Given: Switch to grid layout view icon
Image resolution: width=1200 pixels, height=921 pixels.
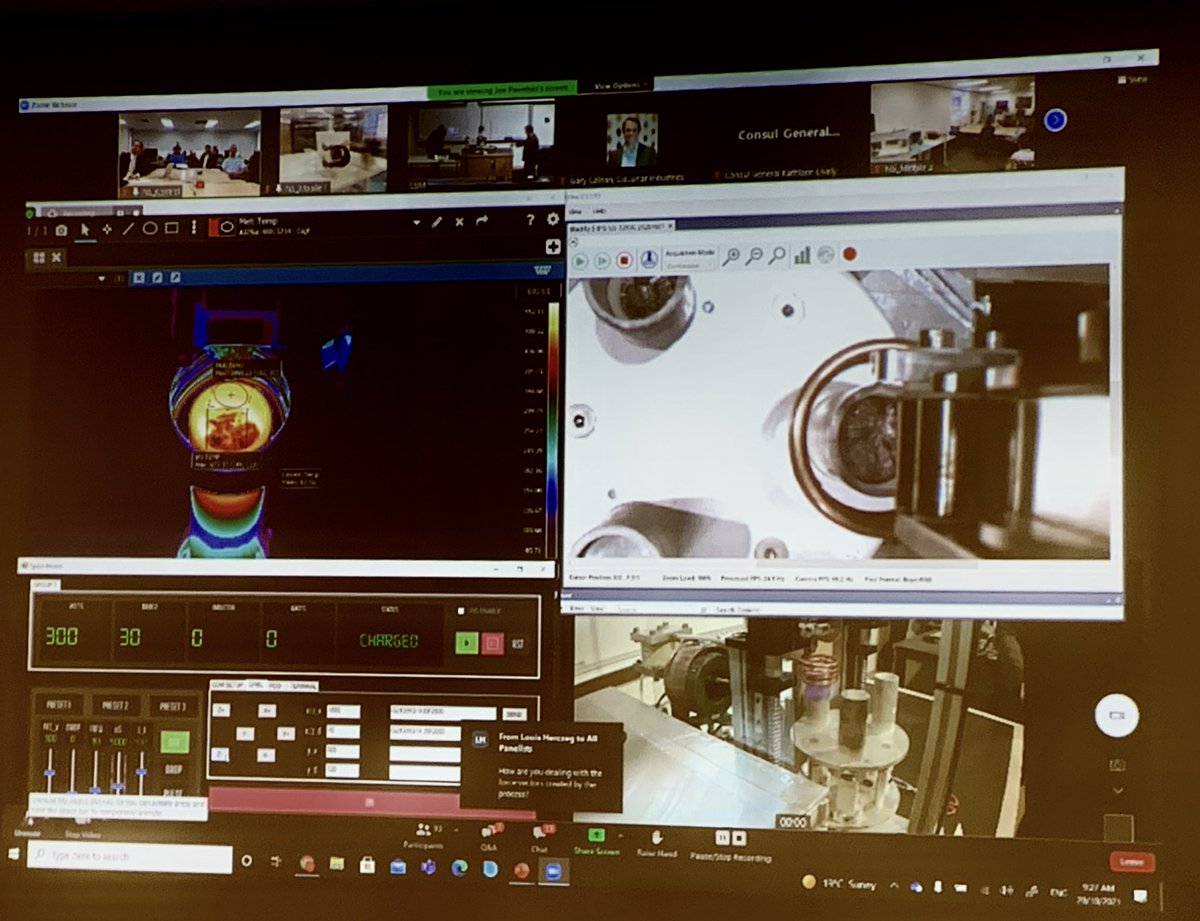Looking at the screenshot, I should [38, 257].
